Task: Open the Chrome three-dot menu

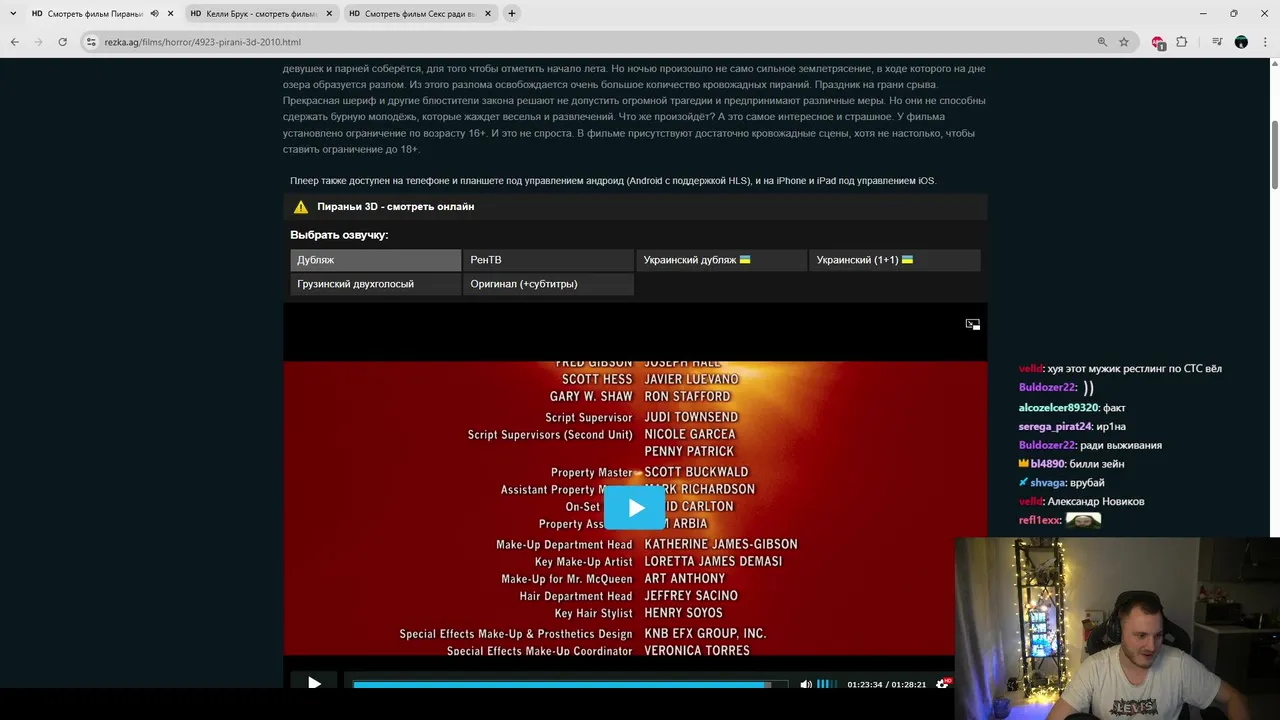Action: click(x=1265, y=42)
